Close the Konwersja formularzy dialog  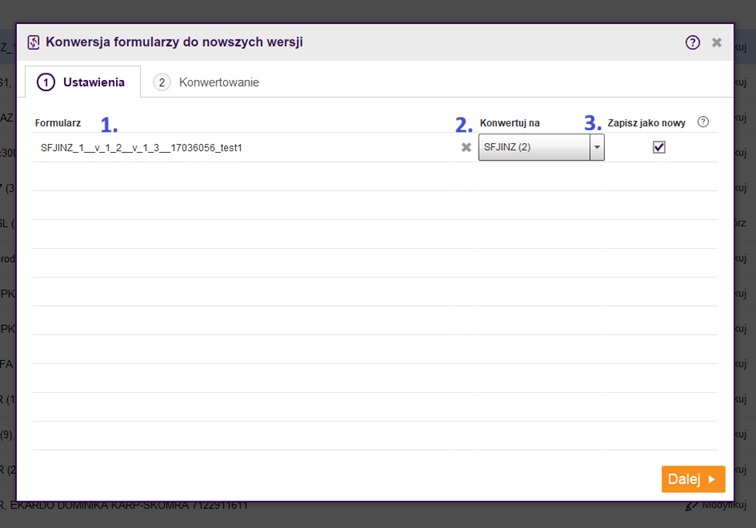[716, 42]
